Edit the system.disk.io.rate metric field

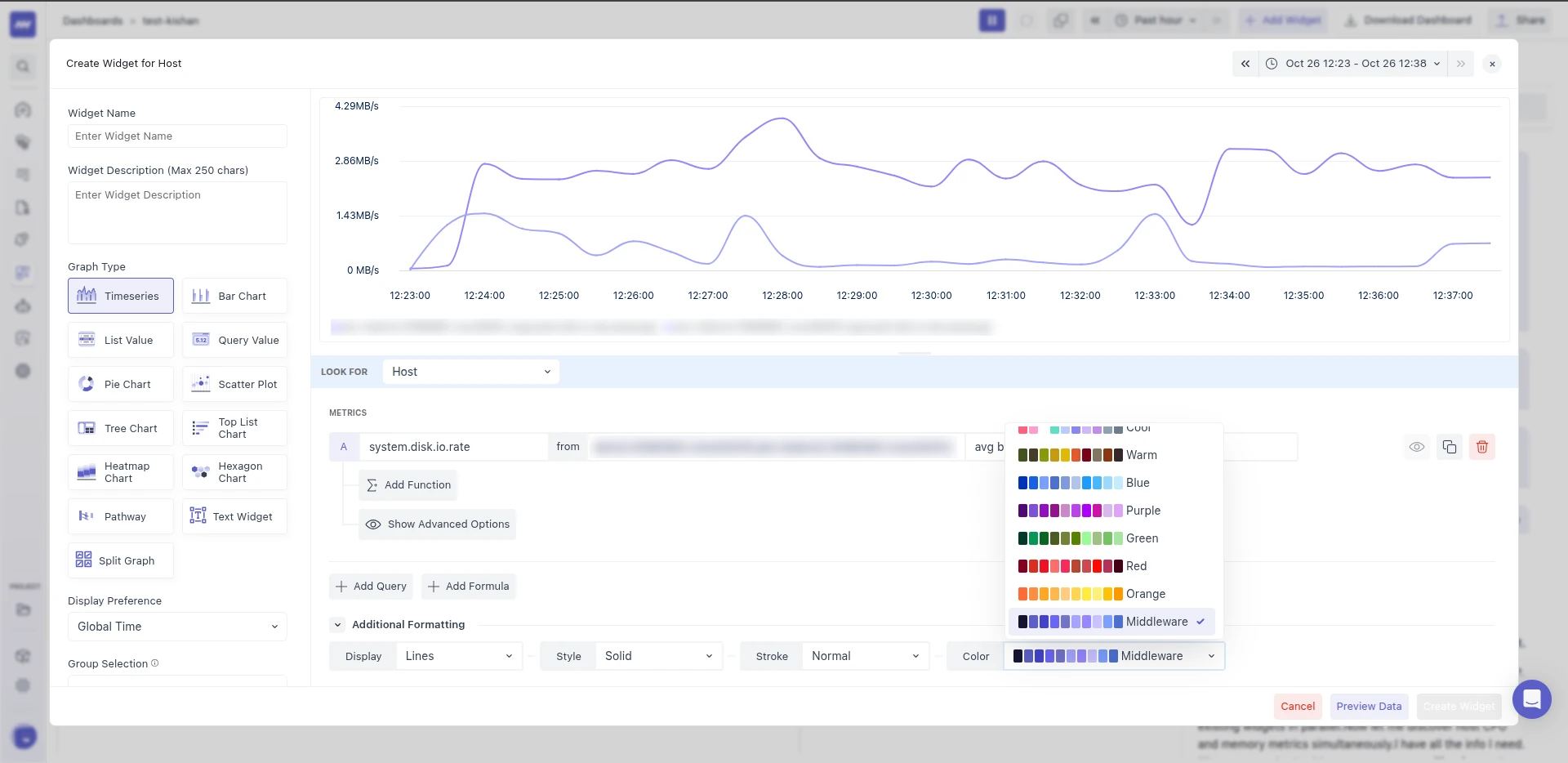[453, 447]
